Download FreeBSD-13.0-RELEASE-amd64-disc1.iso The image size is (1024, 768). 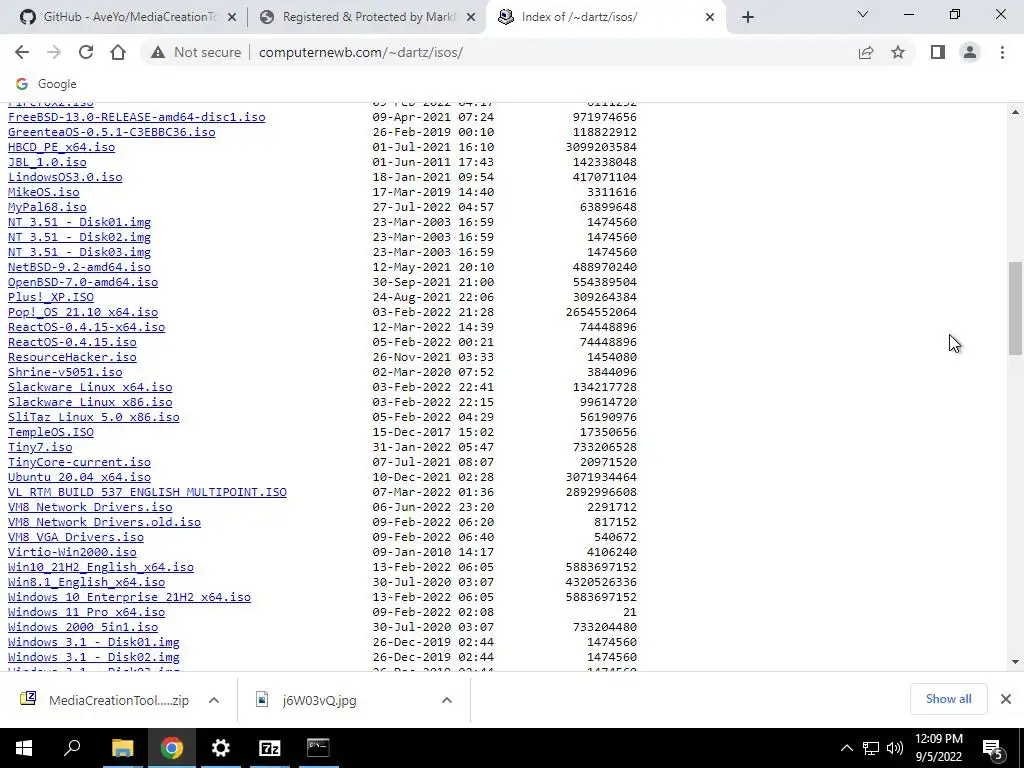[136, 117]
